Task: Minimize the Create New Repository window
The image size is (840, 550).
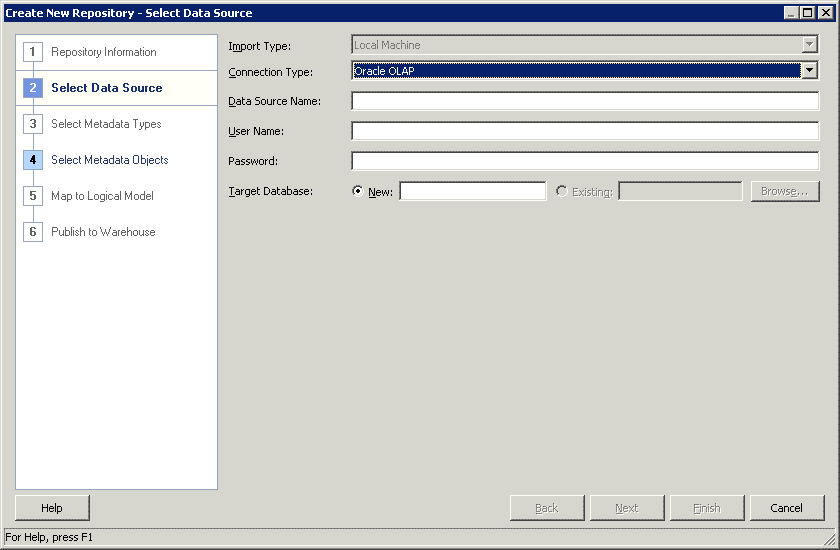Action: pos(791,13)
